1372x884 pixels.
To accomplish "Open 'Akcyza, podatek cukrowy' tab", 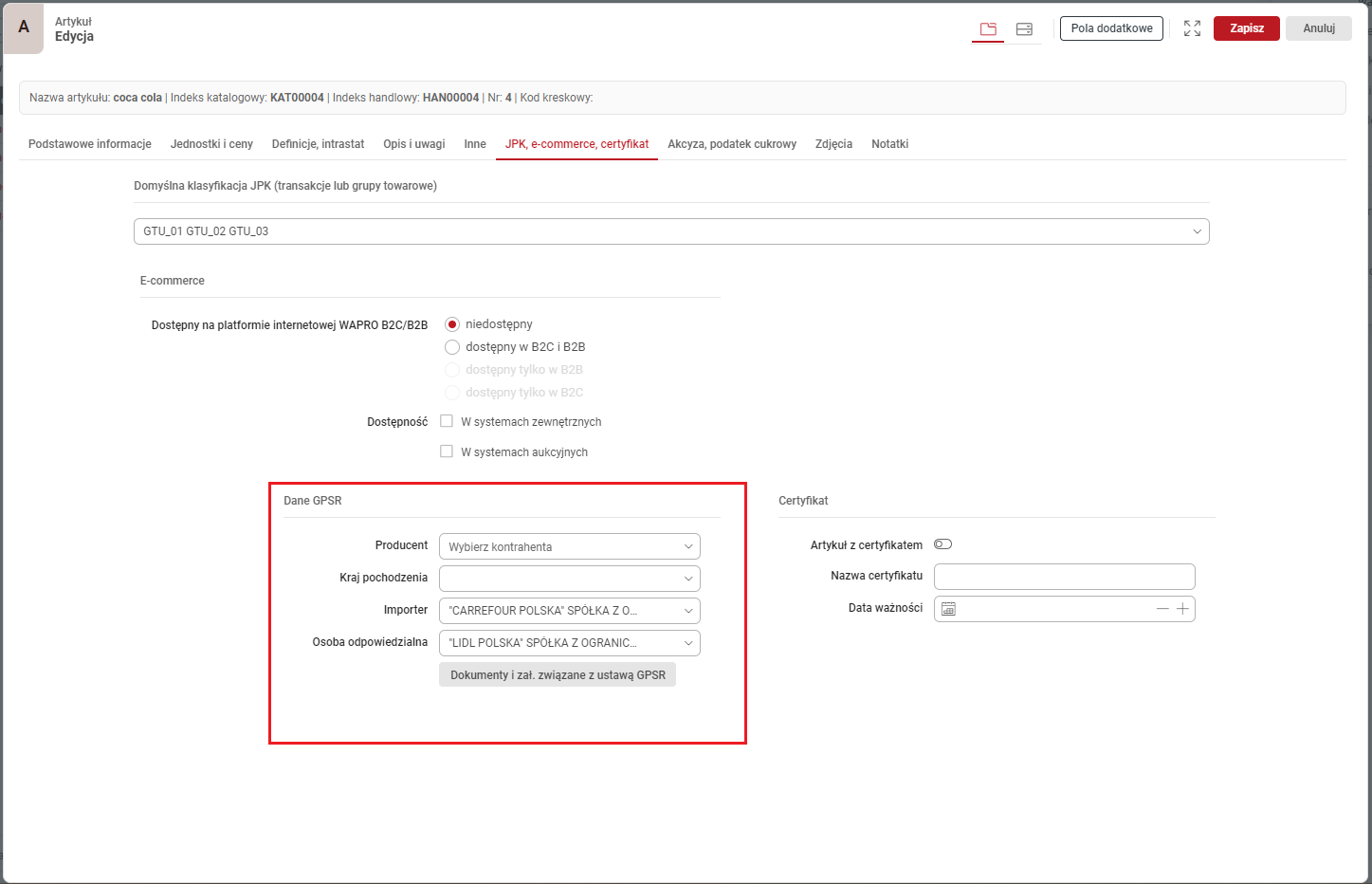I will point(732,144).
